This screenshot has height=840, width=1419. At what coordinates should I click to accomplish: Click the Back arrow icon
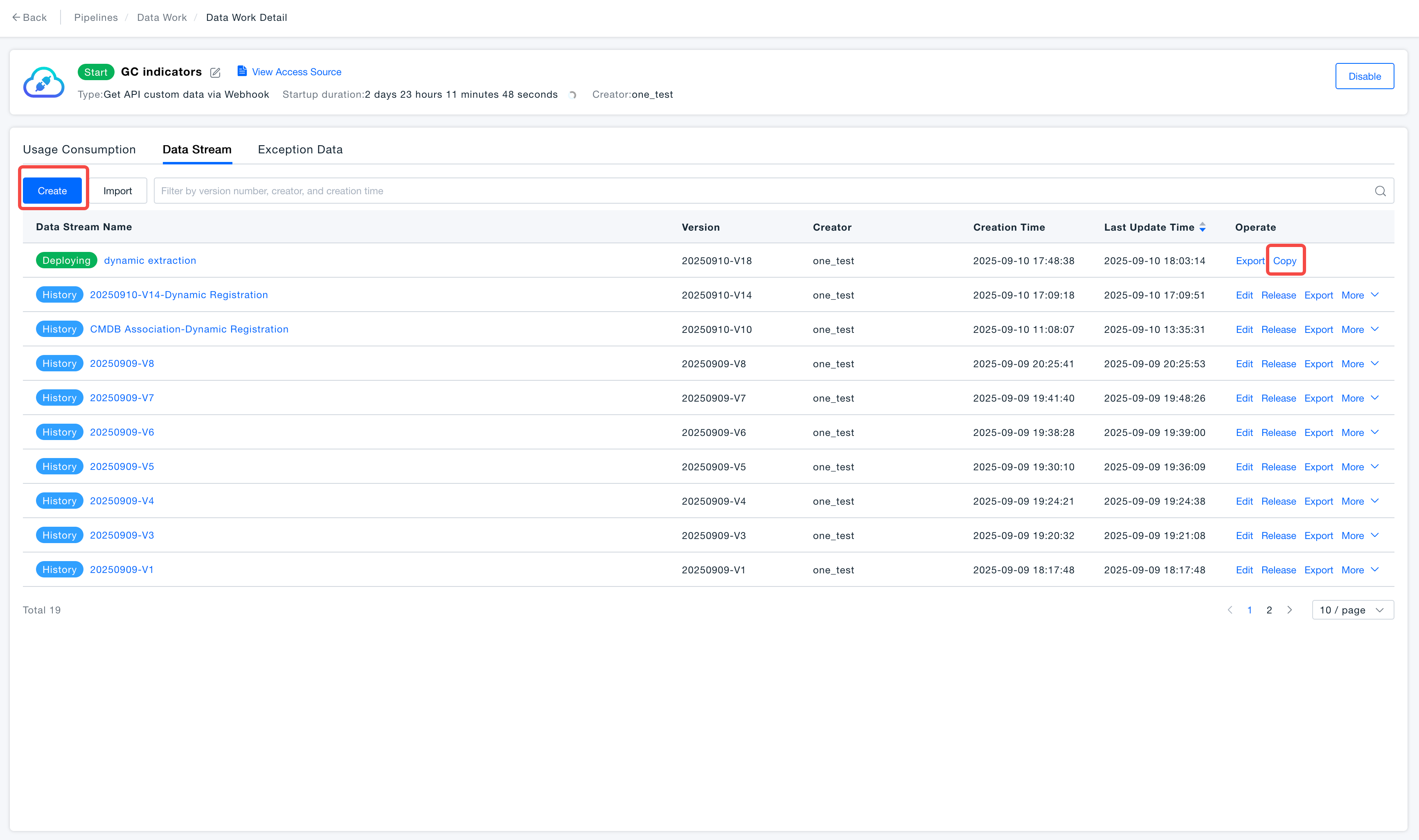(16, 18)
